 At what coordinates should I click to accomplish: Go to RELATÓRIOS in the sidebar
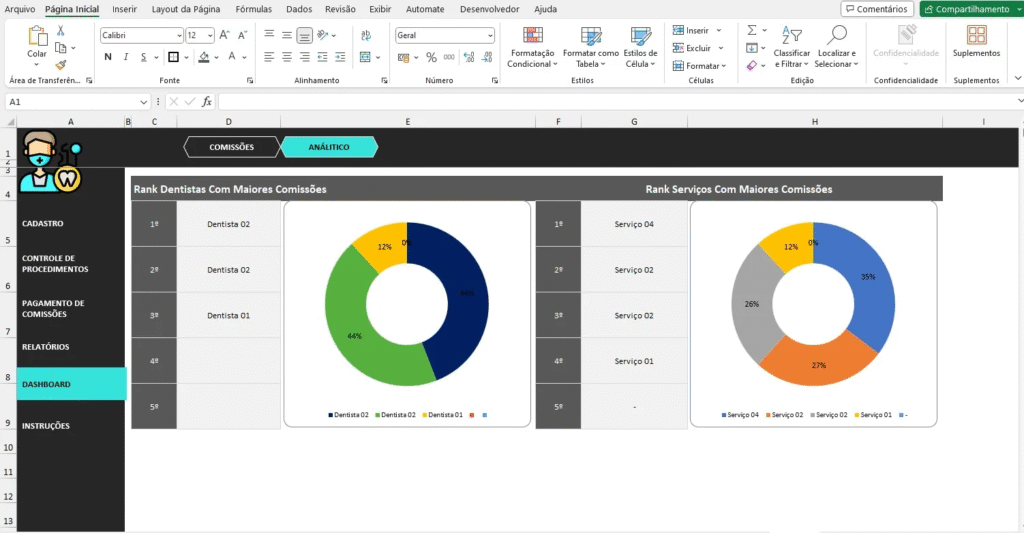tap(46, 347)
